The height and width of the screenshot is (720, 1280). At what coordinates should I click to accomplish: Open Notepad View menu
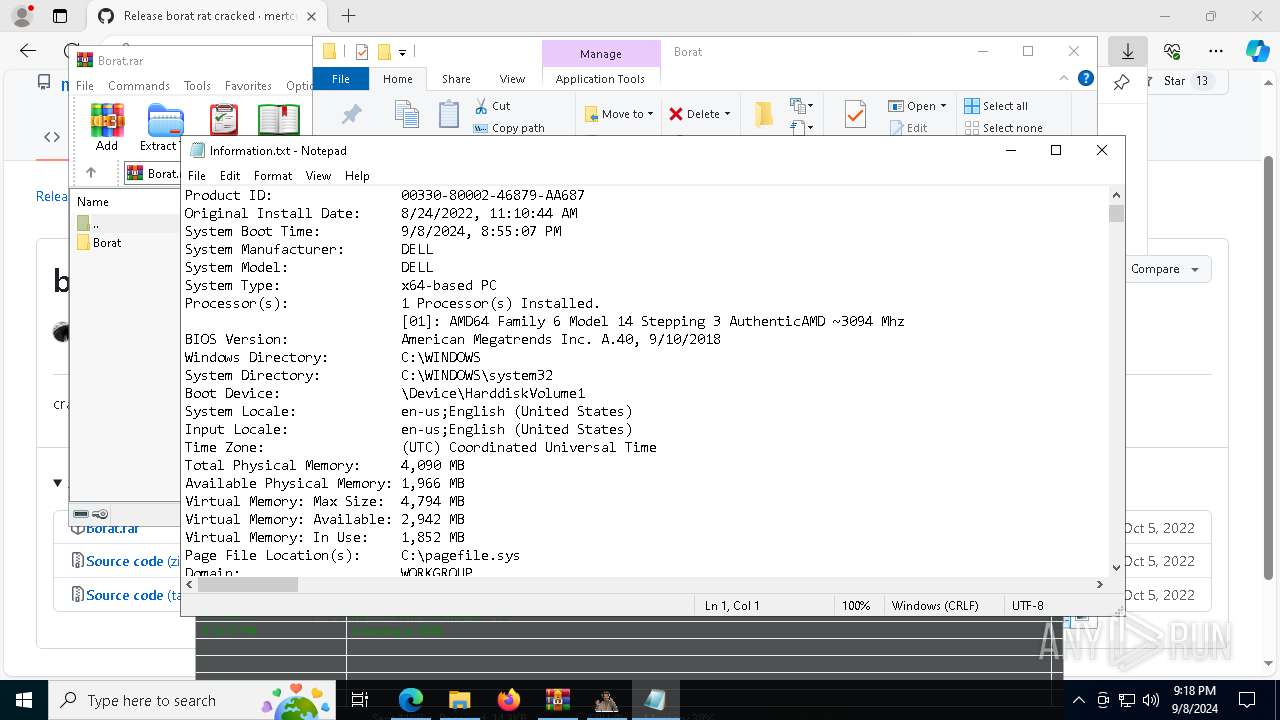point(318,175)
